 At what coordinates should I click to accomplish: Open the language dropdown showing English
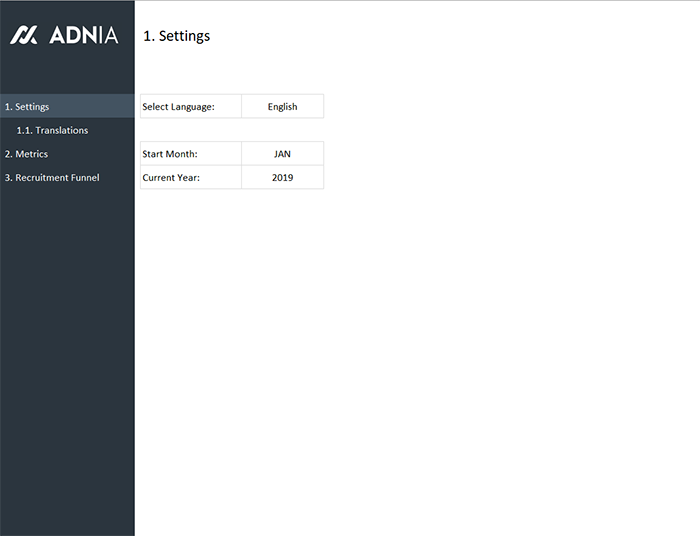click(282, 106)
